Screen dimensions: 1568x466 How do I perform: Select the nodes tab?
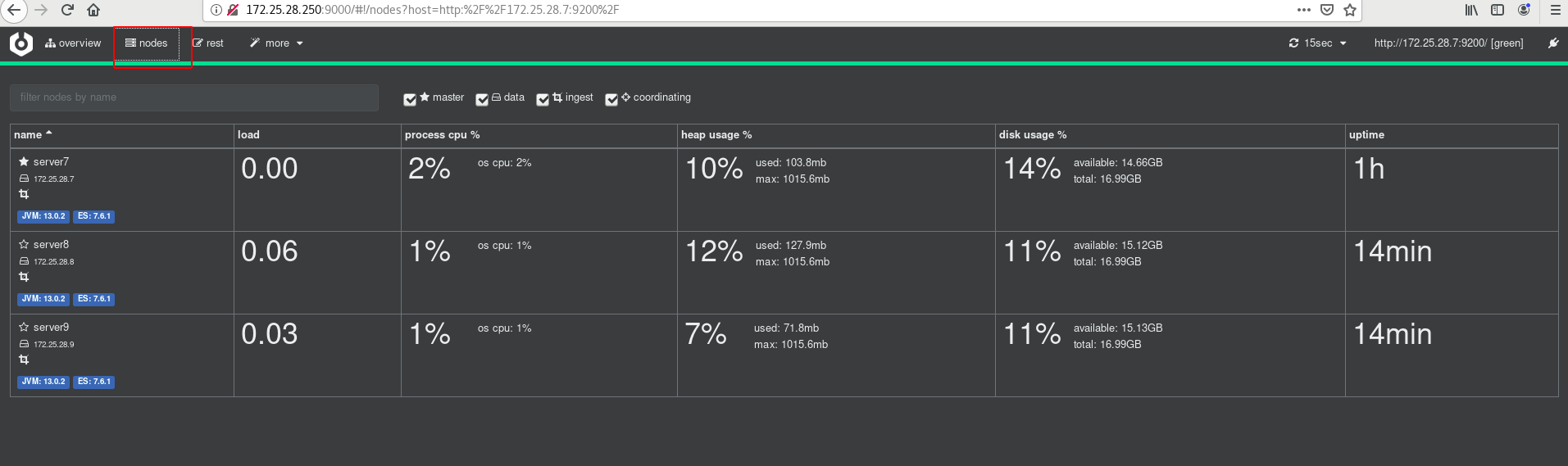(x=147, y=43)
